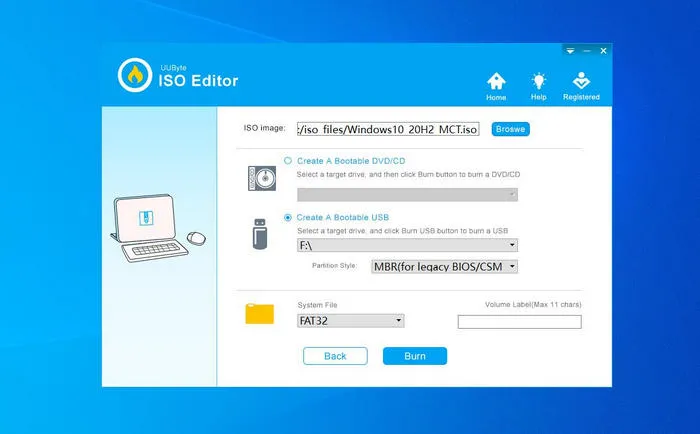
Task: Expand the Partition Style MBR dropdown
Action: (444, 267)
